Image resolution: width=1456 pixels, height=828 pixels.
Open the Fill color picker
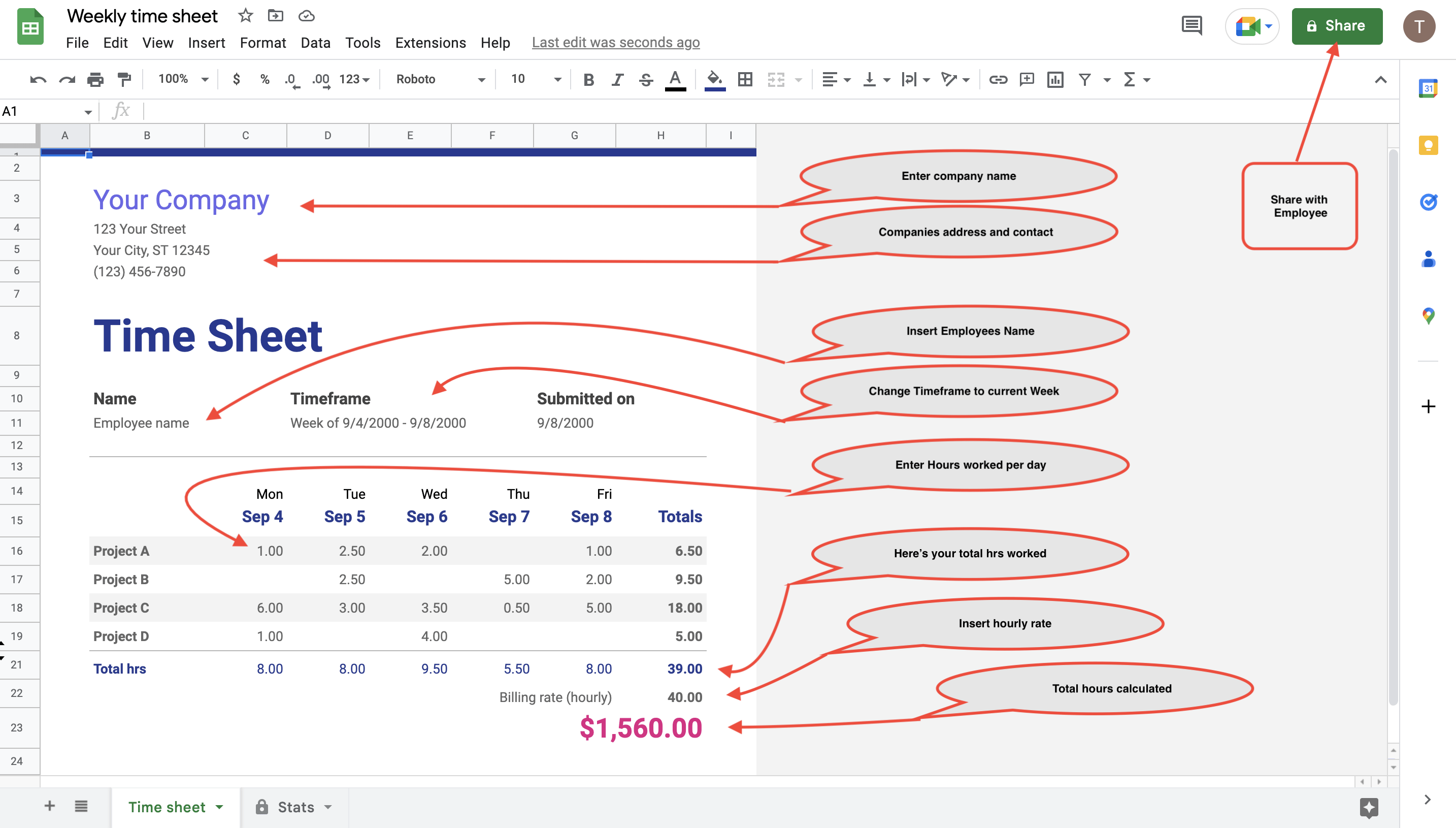pos(714,80)
